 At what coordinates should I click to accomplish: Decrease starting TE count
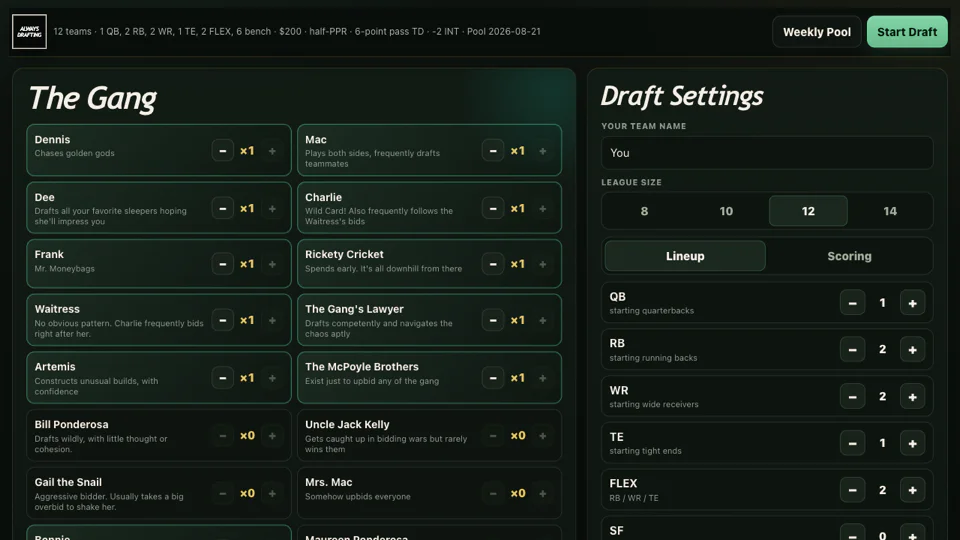click(852, 443)
